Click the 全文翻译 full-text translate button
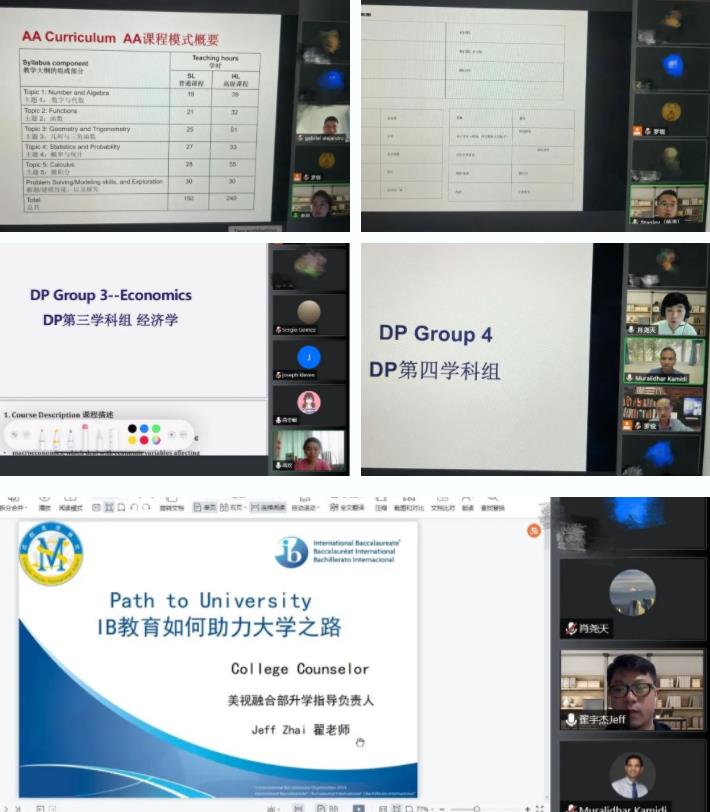Viewport: 710px width, 812px height. point(347,508)
